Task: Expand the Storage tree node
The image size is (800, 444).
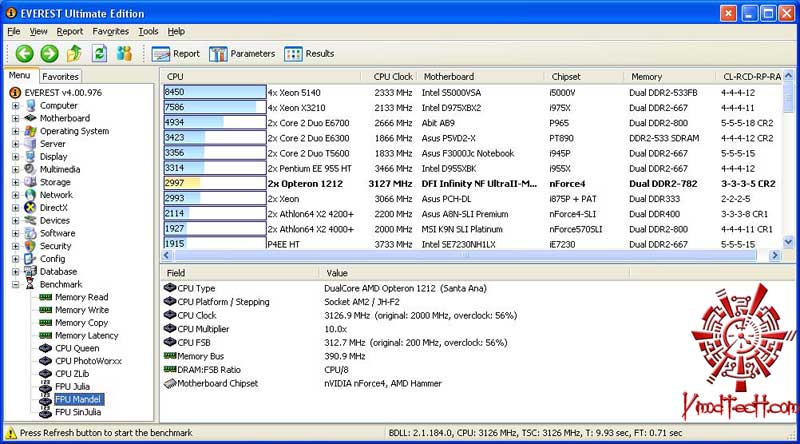Action: pos(15,182)
